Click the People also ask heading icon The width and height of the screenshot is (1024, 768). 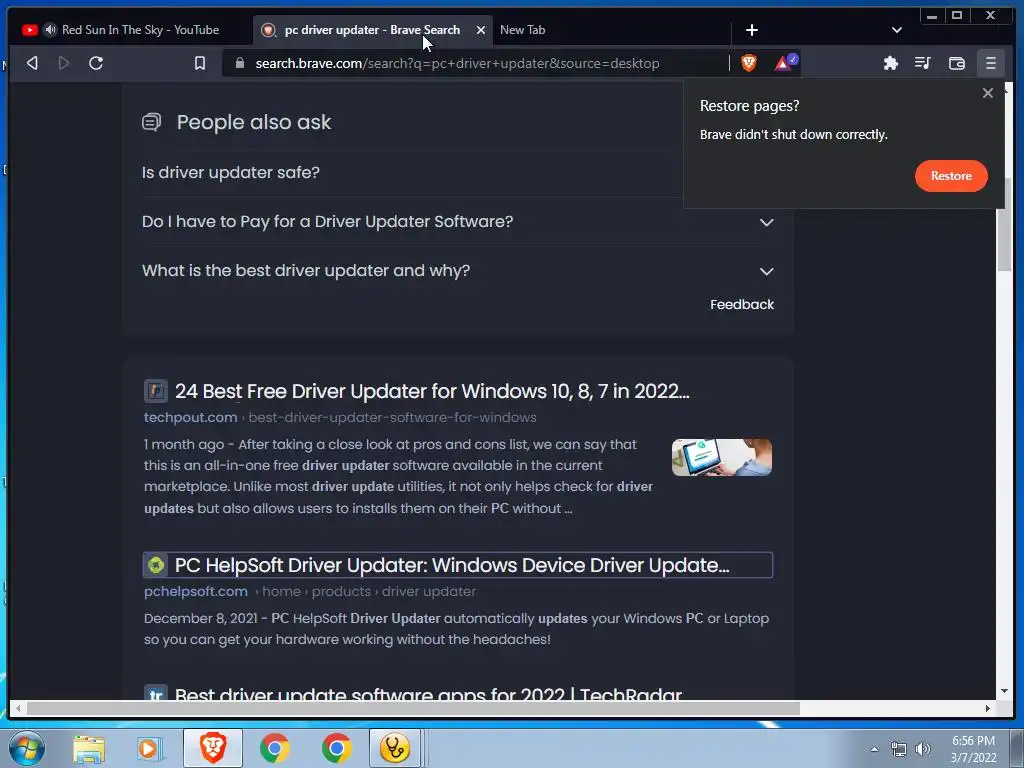pos(152,122)
